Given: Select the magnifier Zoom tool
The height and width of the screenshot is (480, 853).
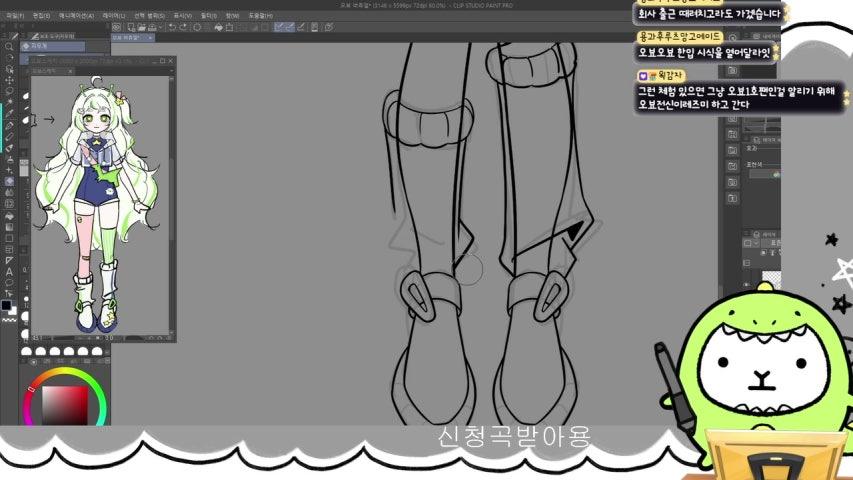Looking at the screenshot, I should (9, 47).
